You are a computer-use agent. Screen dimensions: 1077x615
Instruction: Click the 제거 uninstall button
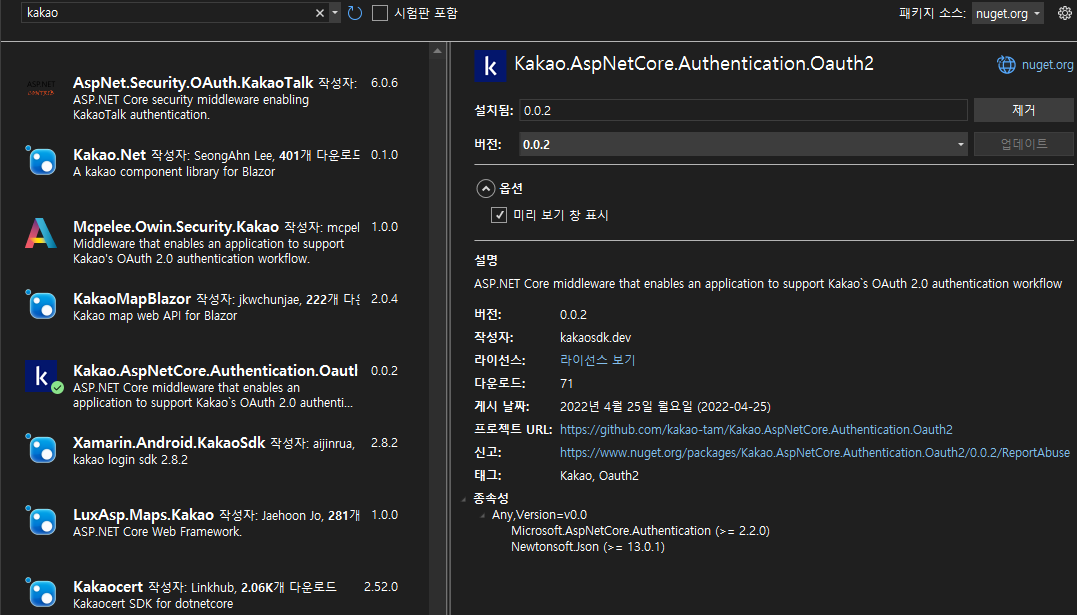tap(1023, 110)
